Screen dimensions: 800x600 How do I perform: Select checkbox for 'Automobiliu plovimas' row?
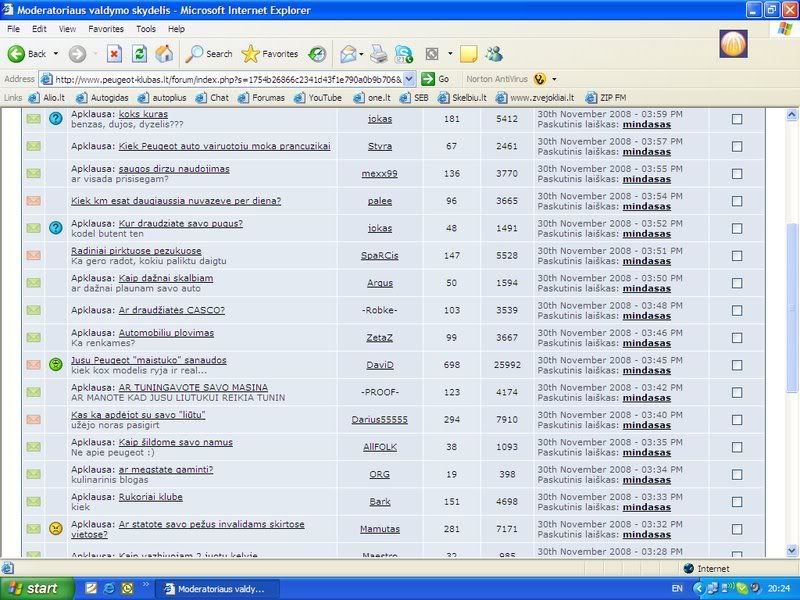737,338
